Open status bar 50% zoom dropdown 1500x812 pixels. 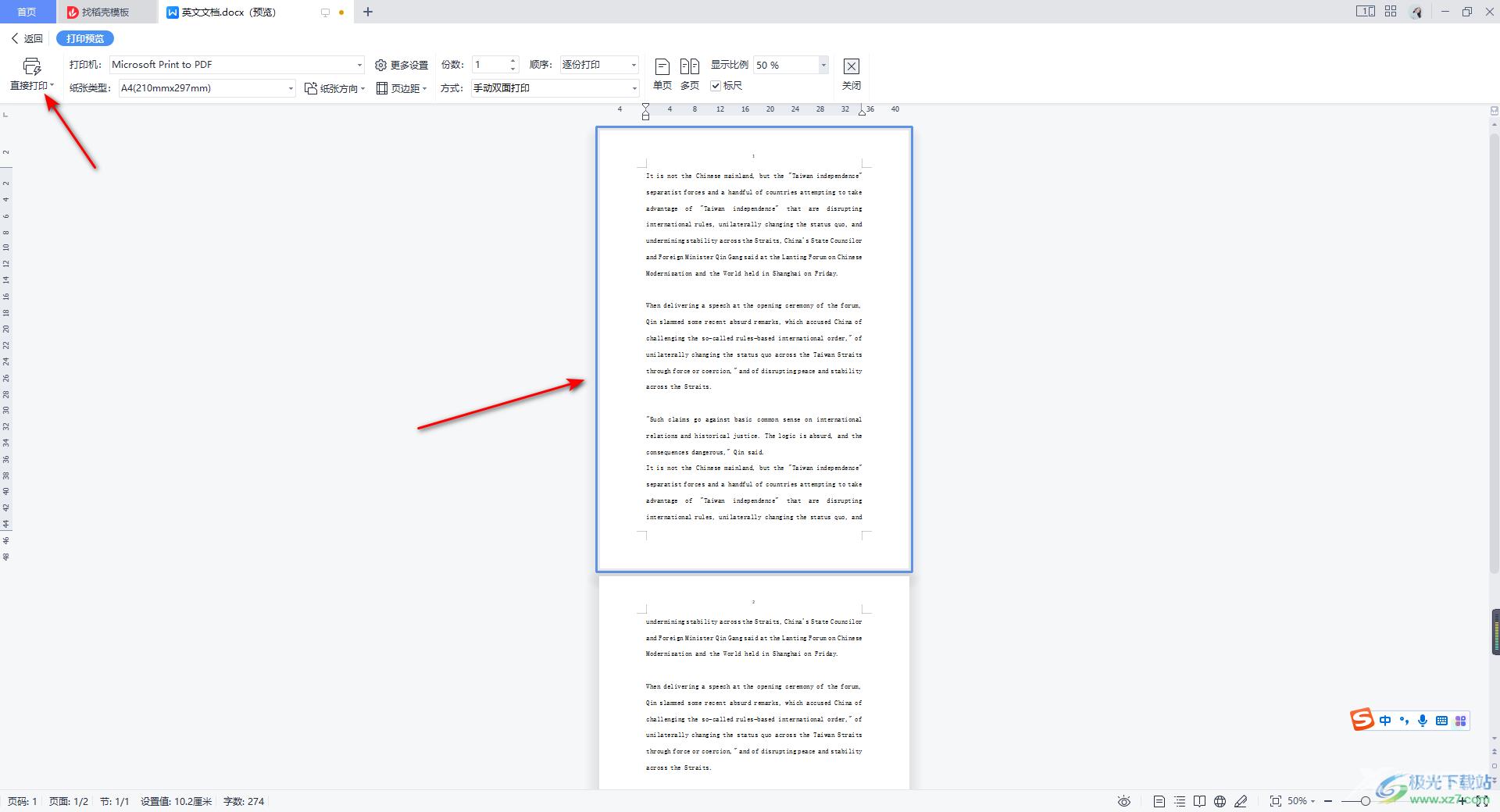tap(1302, 801)
